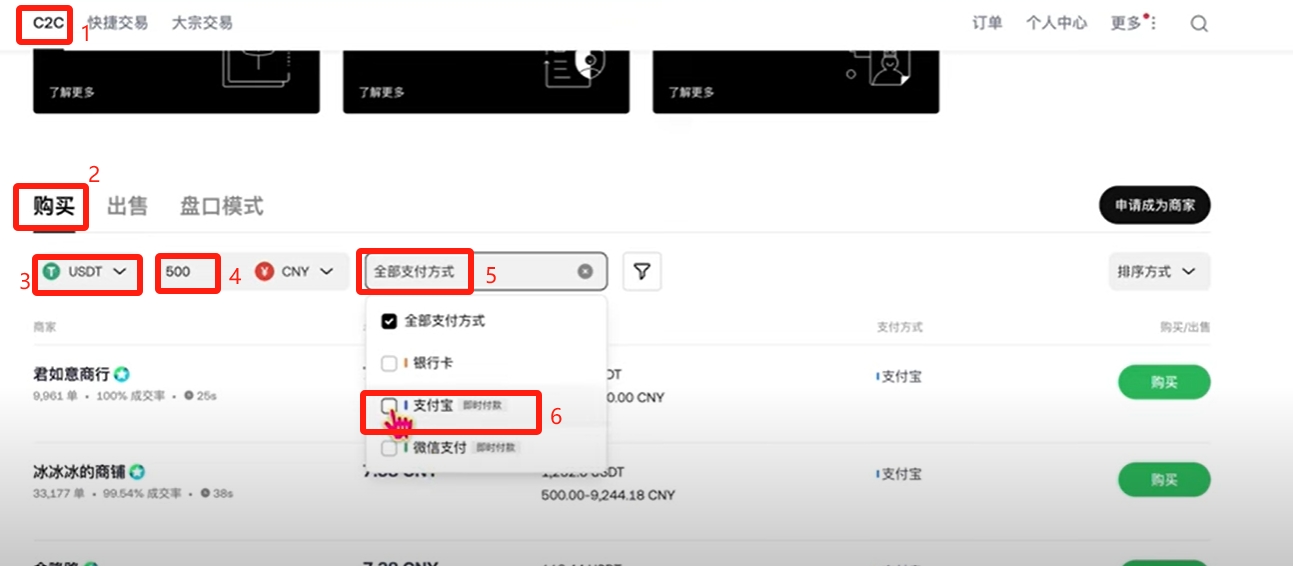Click verified badge beside 君如意商行
Viewport: 1293px width, 566px height.
pyautogui.click(x=122, y=375)
